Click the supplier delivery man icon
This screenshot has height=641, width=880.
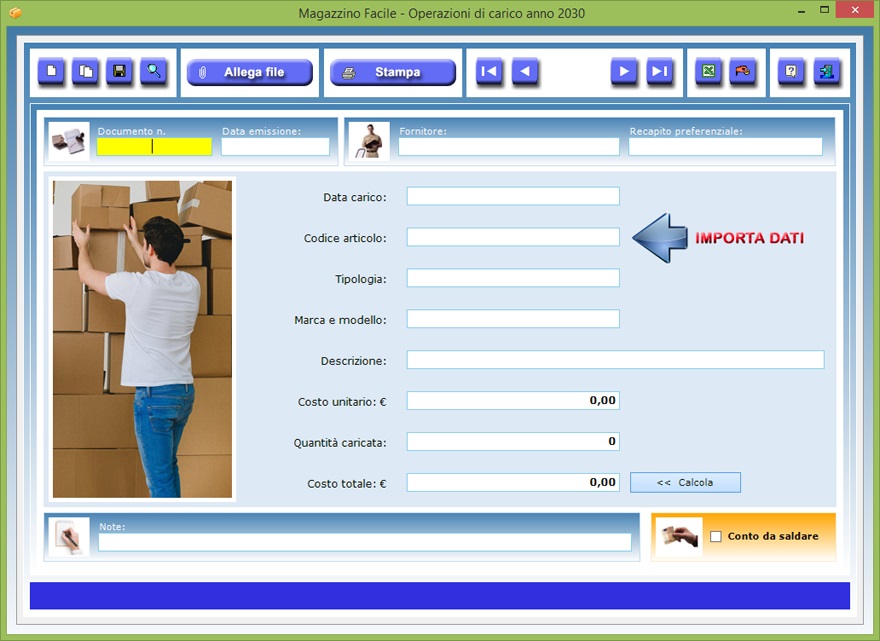tap(369, 141)
